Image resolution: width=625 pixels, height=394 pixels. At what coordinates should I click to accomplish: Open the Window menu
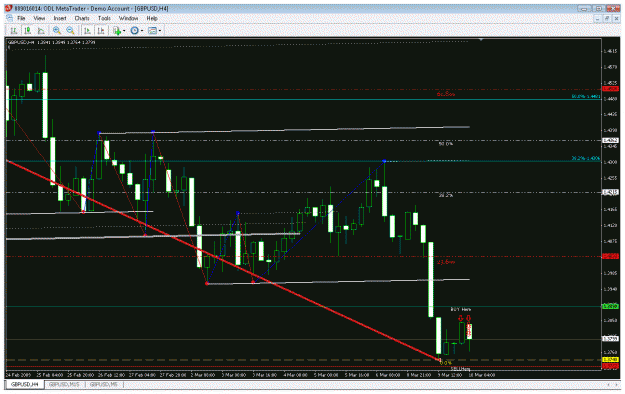128,18
